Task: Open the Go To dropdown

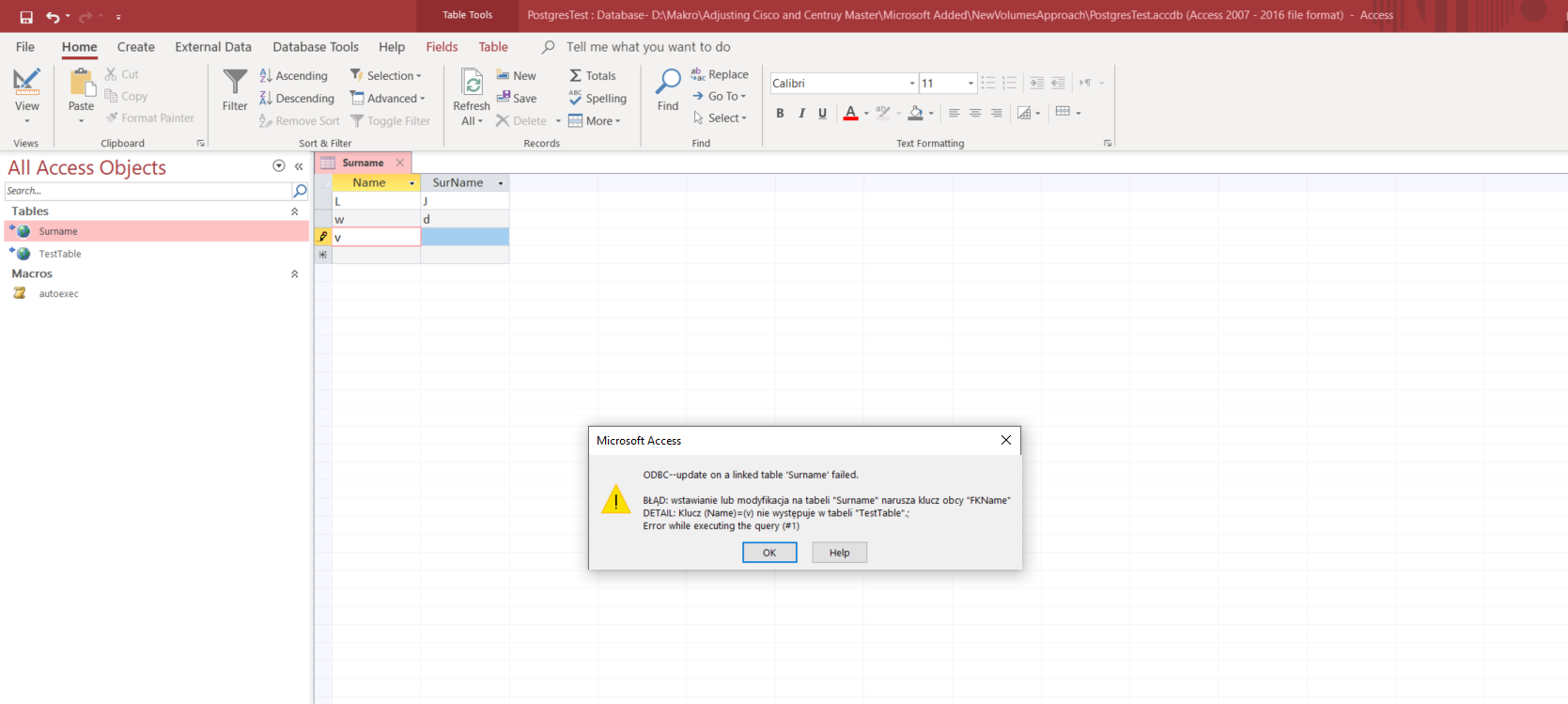Action: (x=720, y=96)
